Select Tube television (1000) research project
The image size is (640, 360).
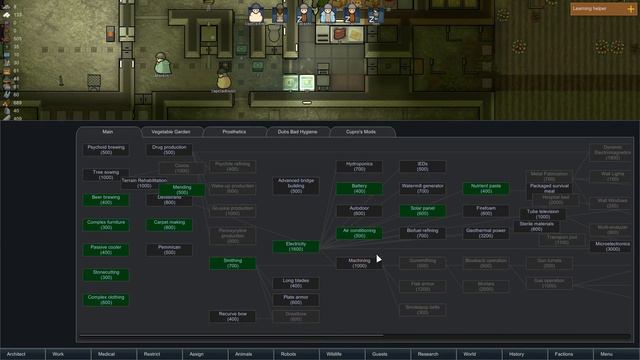pos(543,214)
